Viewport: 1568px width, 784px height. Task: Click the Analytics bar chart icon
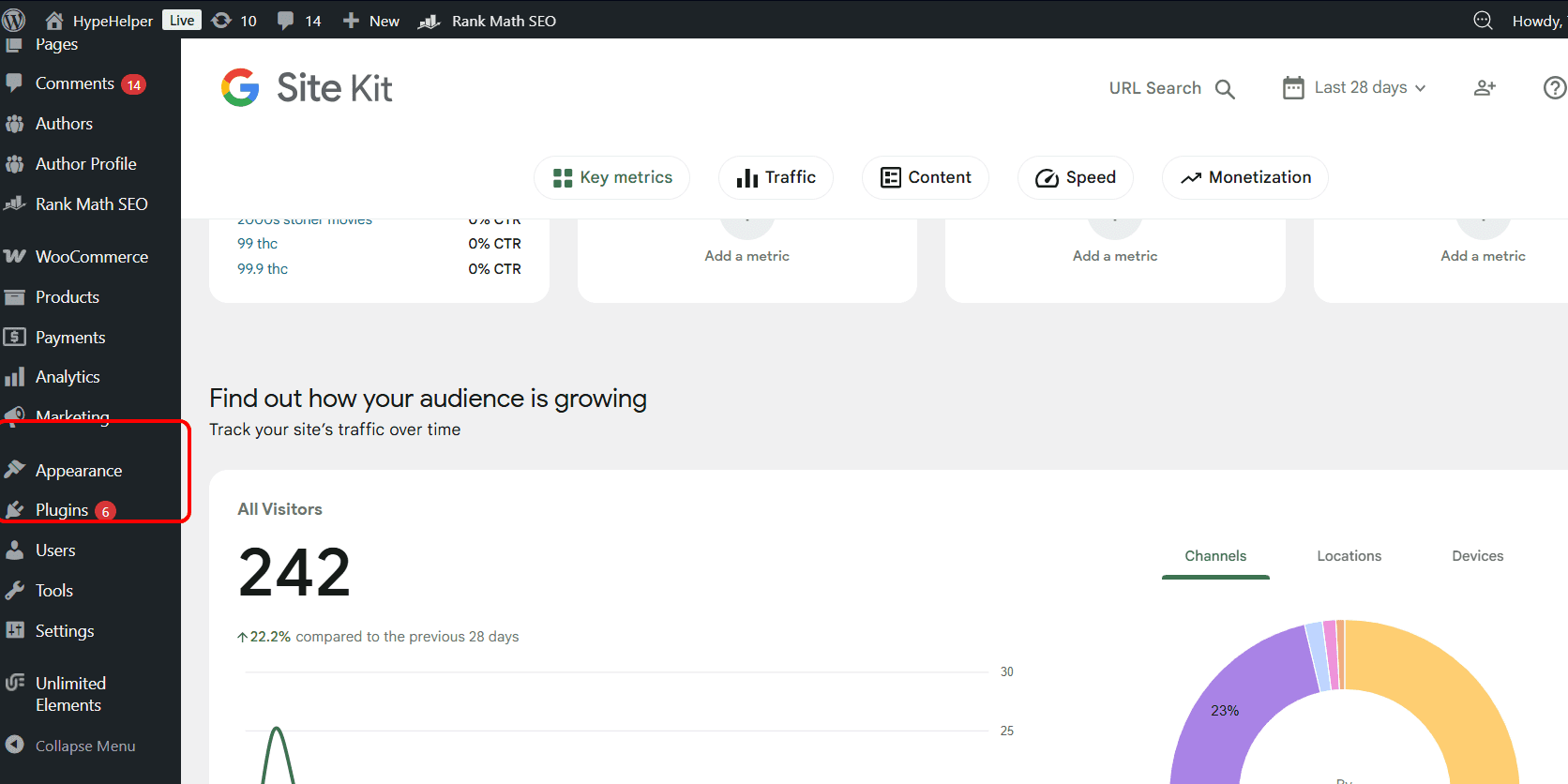tap(14, 377)
